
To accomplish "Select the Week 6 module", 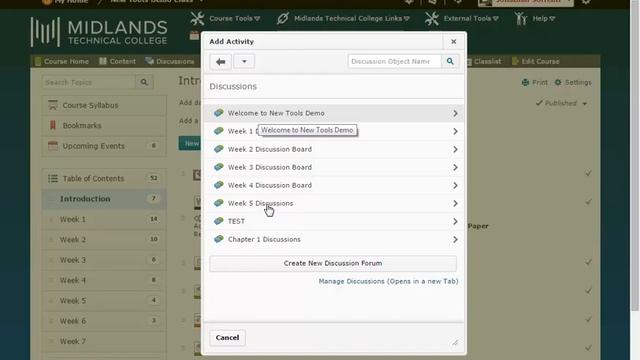I will (x=104, y=321).
